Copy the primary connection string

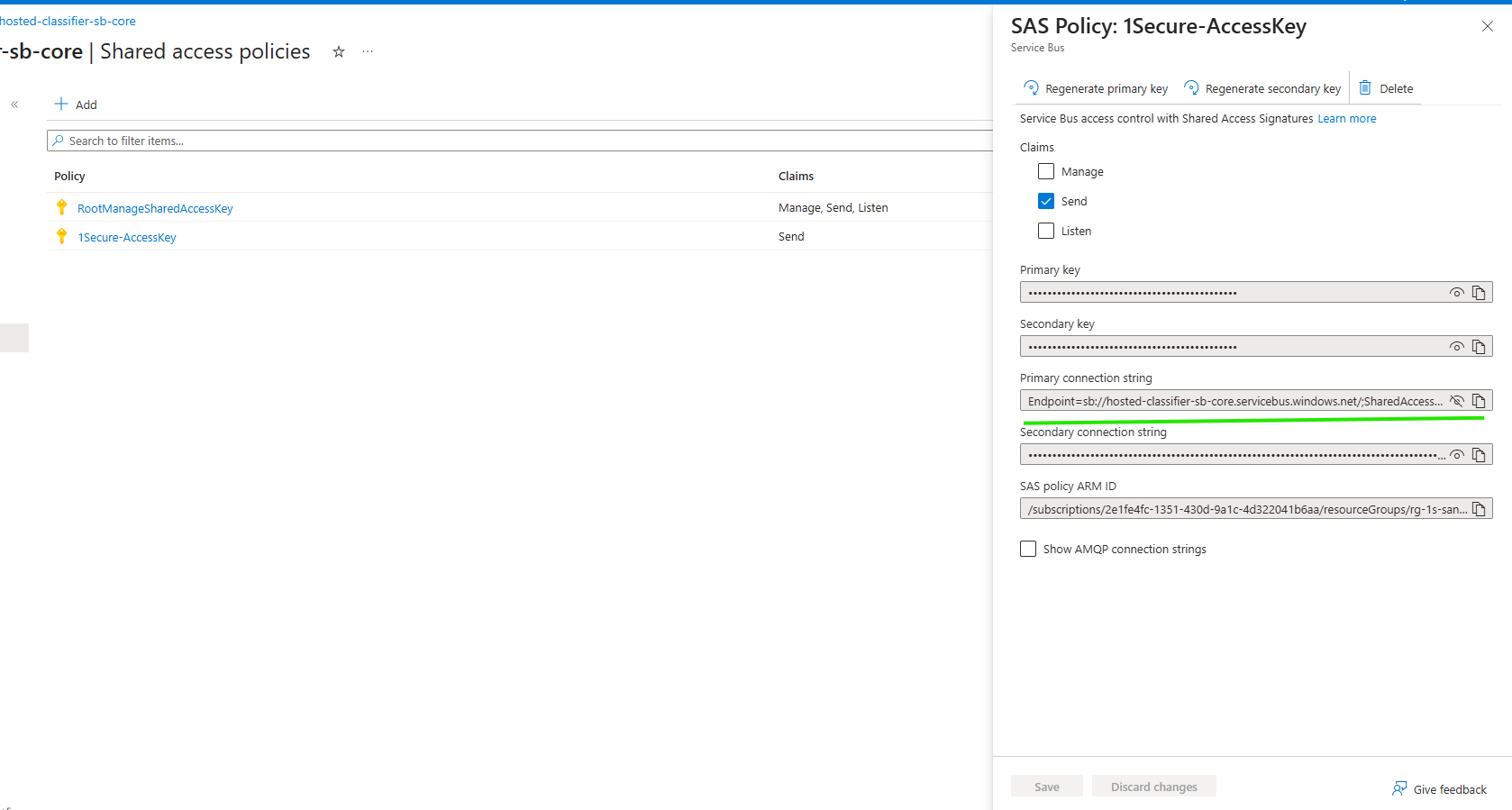click(1479, 401)
